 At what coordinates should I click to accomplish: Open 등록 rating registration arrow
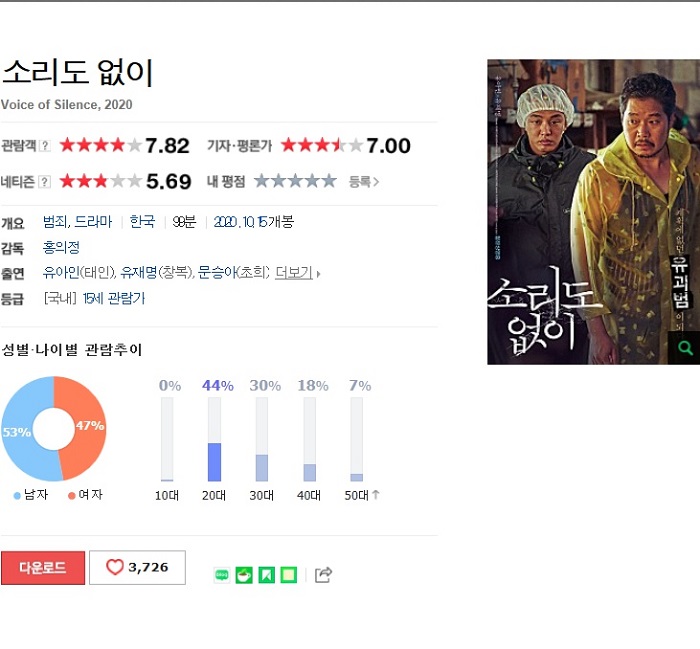point(364,182)
